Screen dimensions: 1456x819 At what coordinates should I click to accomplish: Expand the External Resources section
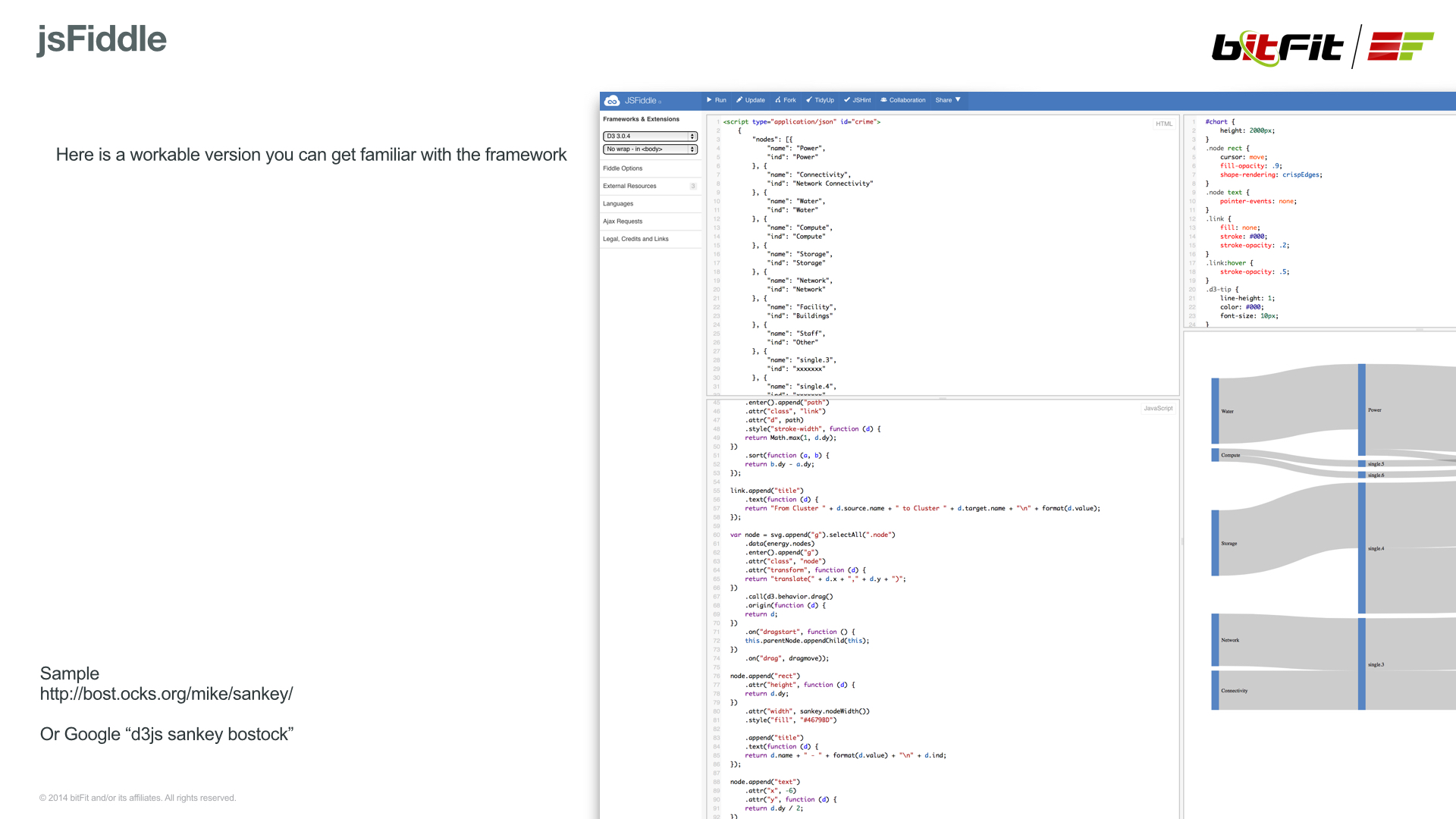(629, 186)
